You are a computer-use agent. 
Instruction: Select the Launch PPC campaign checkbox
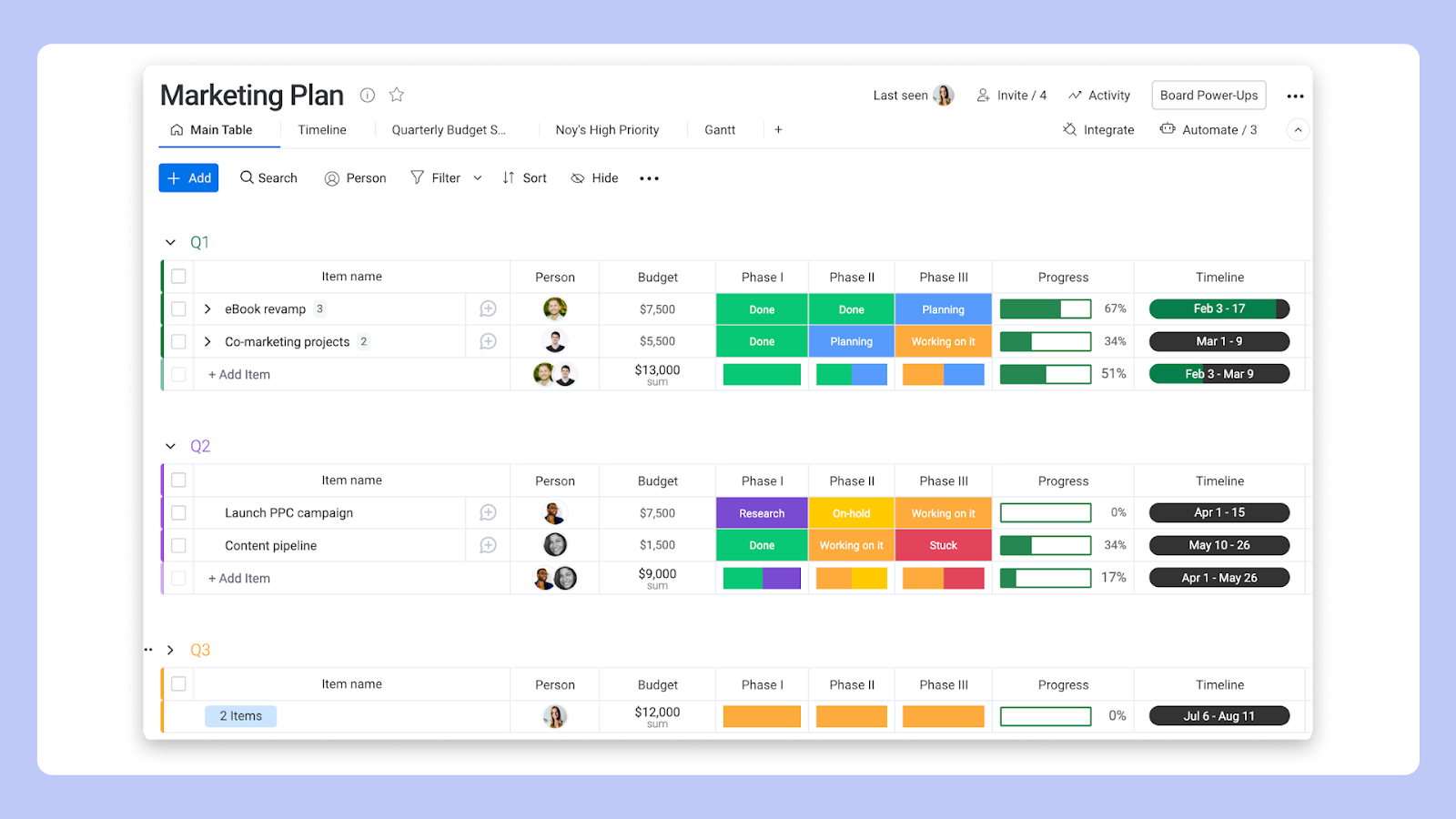tap(178, 513)
